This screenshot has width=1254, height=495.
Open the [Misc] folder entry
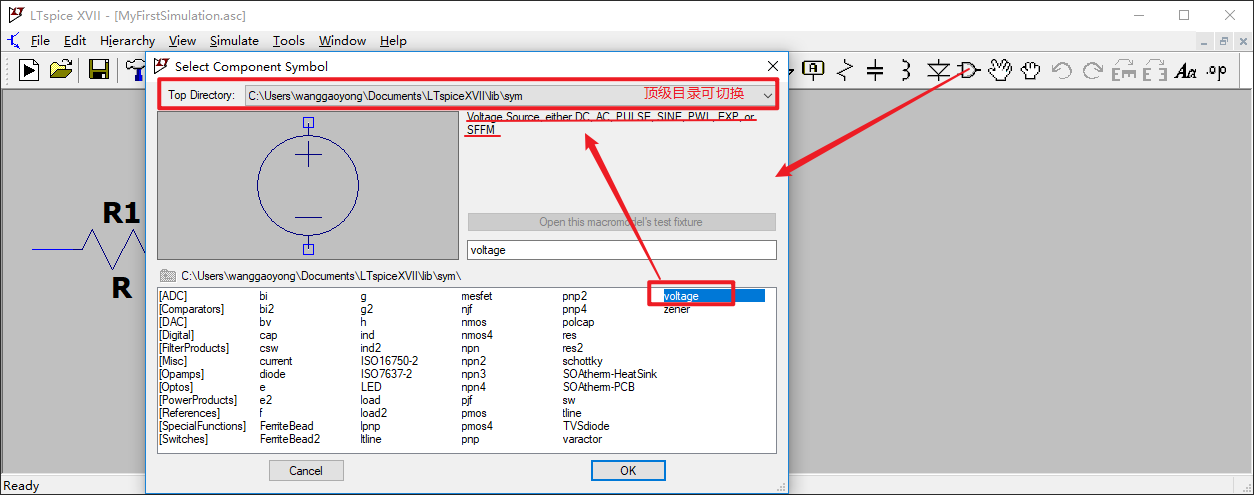tap(175, 361)
